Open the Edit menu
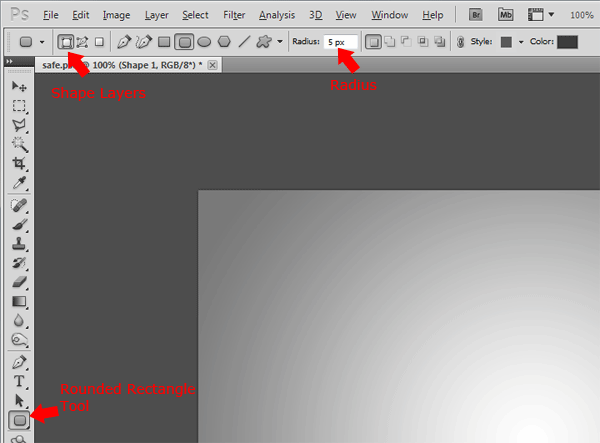The height and width of the screenshot is (443, 600). 80,15
